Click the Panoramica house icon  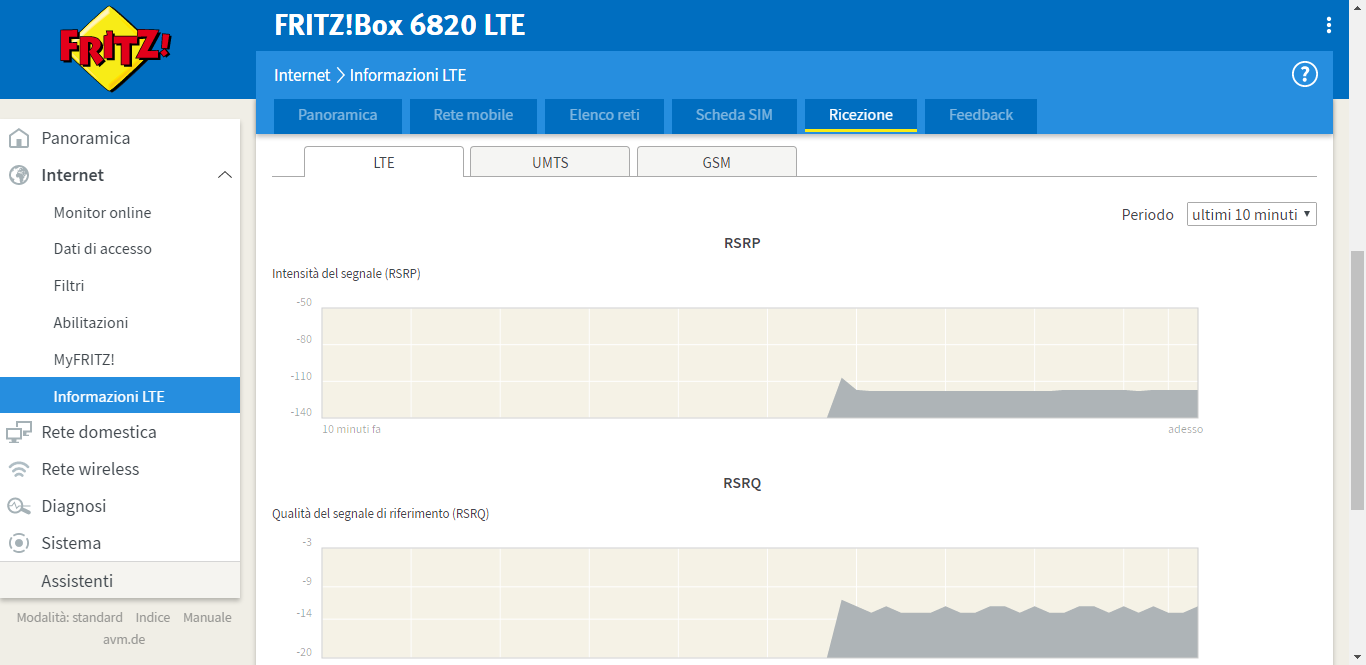click(19, 138)
